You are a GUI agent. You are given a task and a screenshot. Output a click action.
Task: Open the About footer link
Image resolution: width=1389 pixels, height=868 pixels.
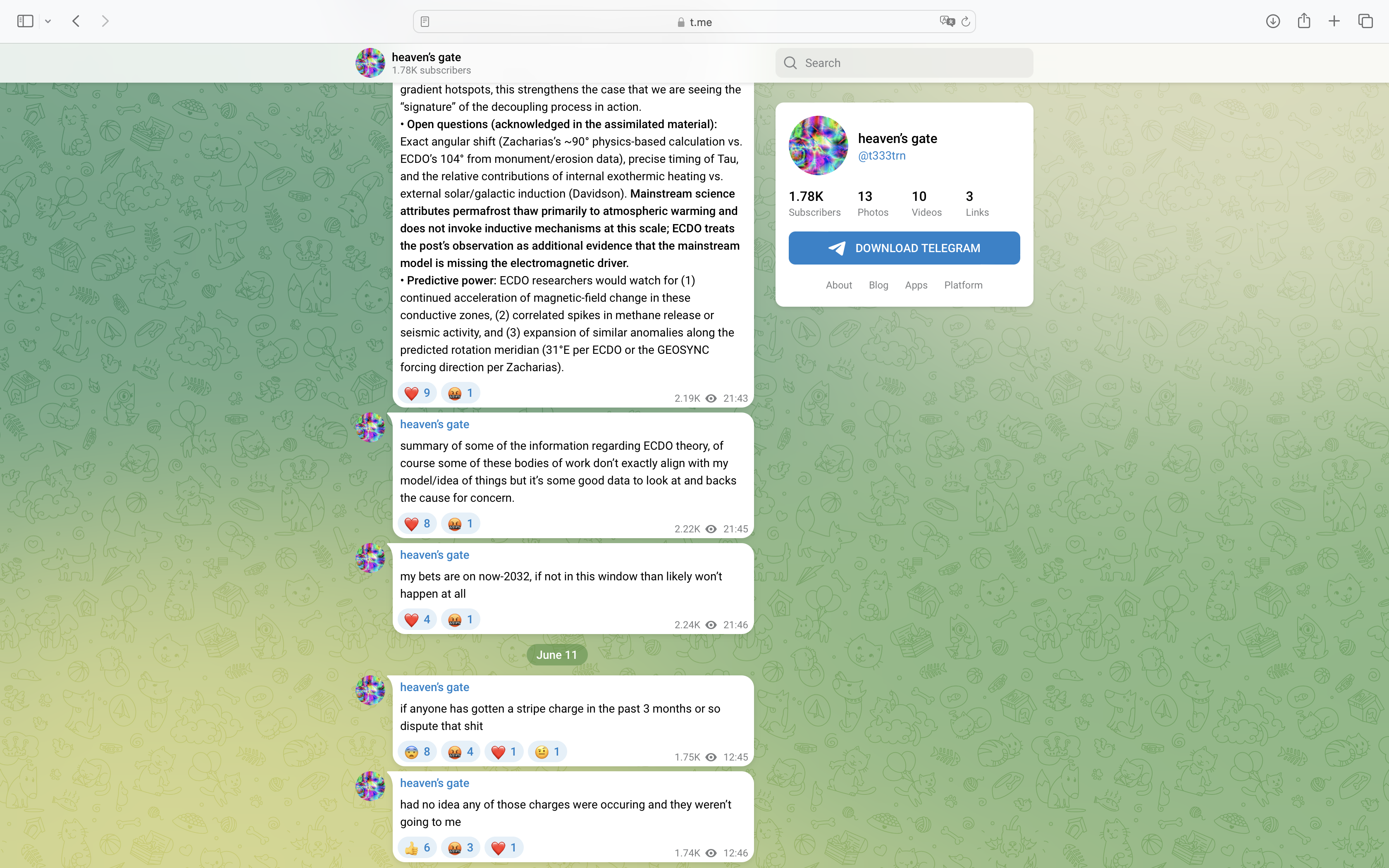(838, 285)
